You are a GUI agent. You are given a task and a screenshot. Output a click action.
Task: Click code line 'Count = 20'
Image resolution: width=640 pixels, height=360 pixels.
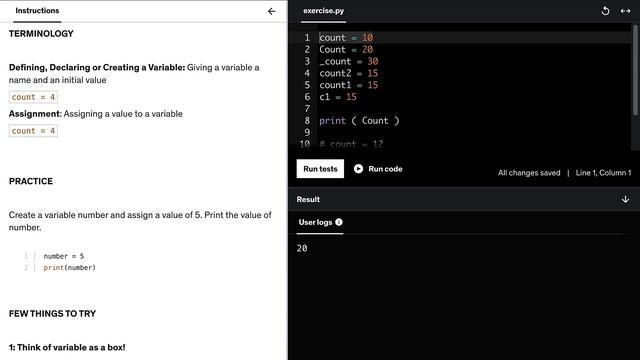(346, 49)
